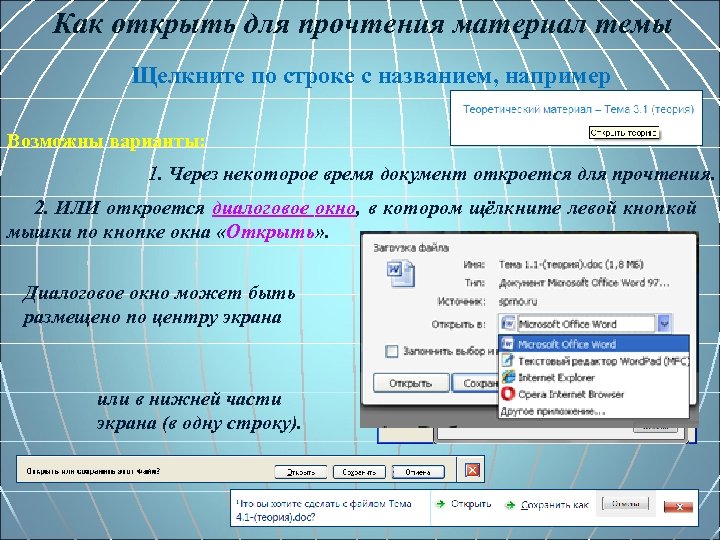Open link 'Теоретический материал – Тема 3.1 (теория)'
Image resolution: width=720 pixels, height=540 pixels.
coord(578,109)
